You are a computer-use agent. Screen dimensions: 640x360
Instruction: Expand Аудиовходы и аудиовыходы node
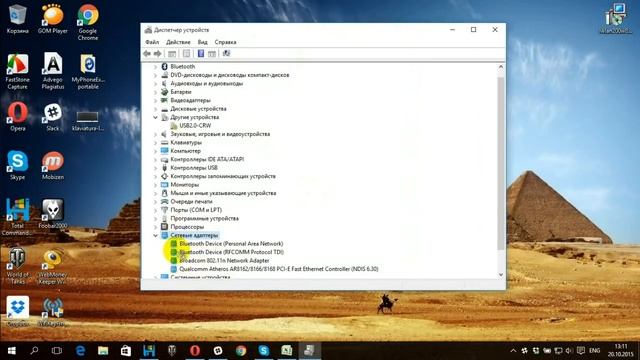click(155, 84)
